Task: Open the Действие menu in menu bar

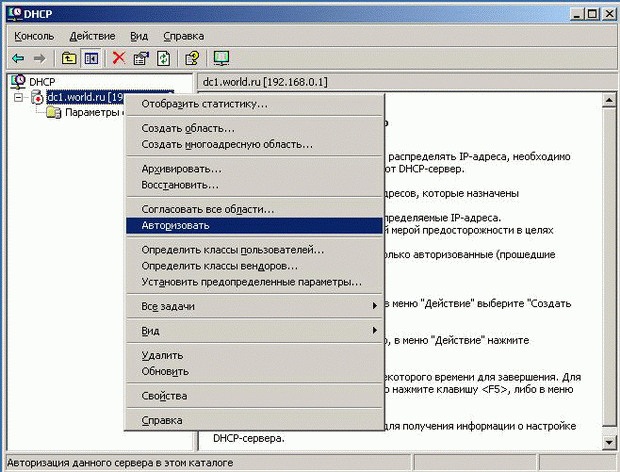Action: pyautogui.click(x=92, y=36)
